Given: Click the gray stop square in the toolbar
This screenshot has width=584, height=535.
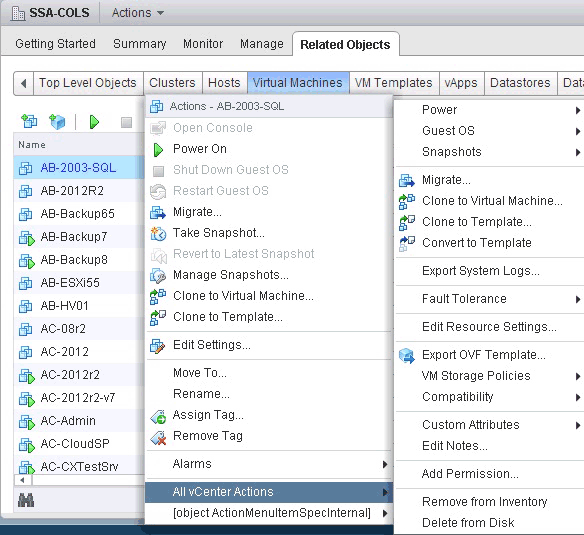Looking at the screenshot, I should pyautogui.click(x=126, y=122).
